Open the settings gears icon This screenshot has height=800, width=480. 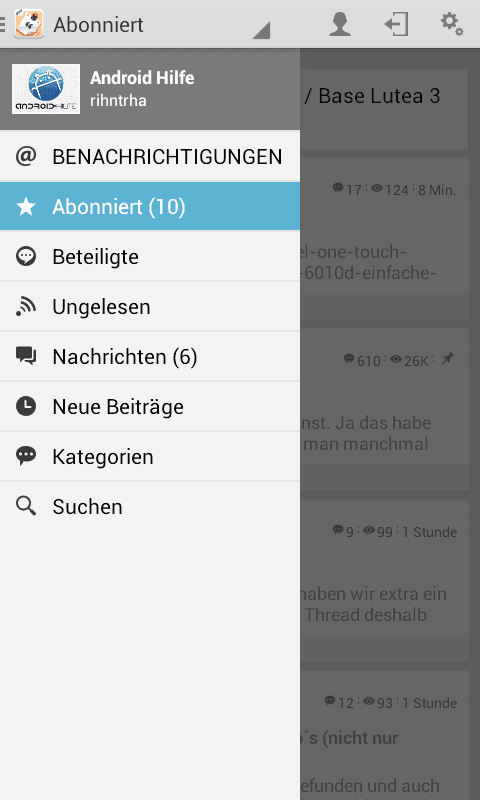[x=452, y=24]
